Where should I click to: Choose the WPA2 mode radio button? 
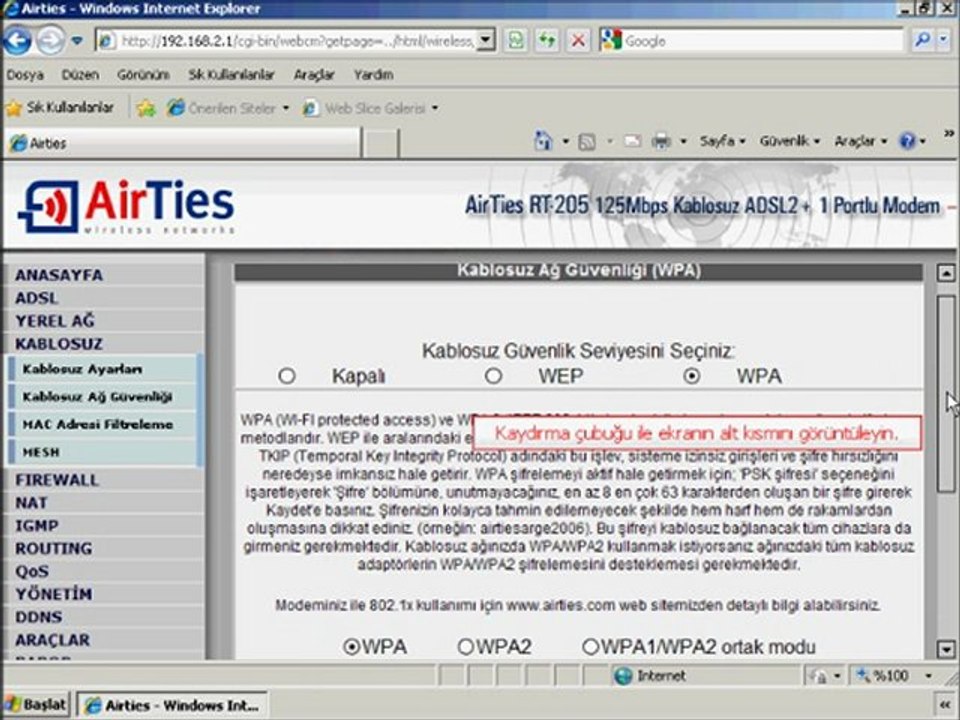point(466,647)
